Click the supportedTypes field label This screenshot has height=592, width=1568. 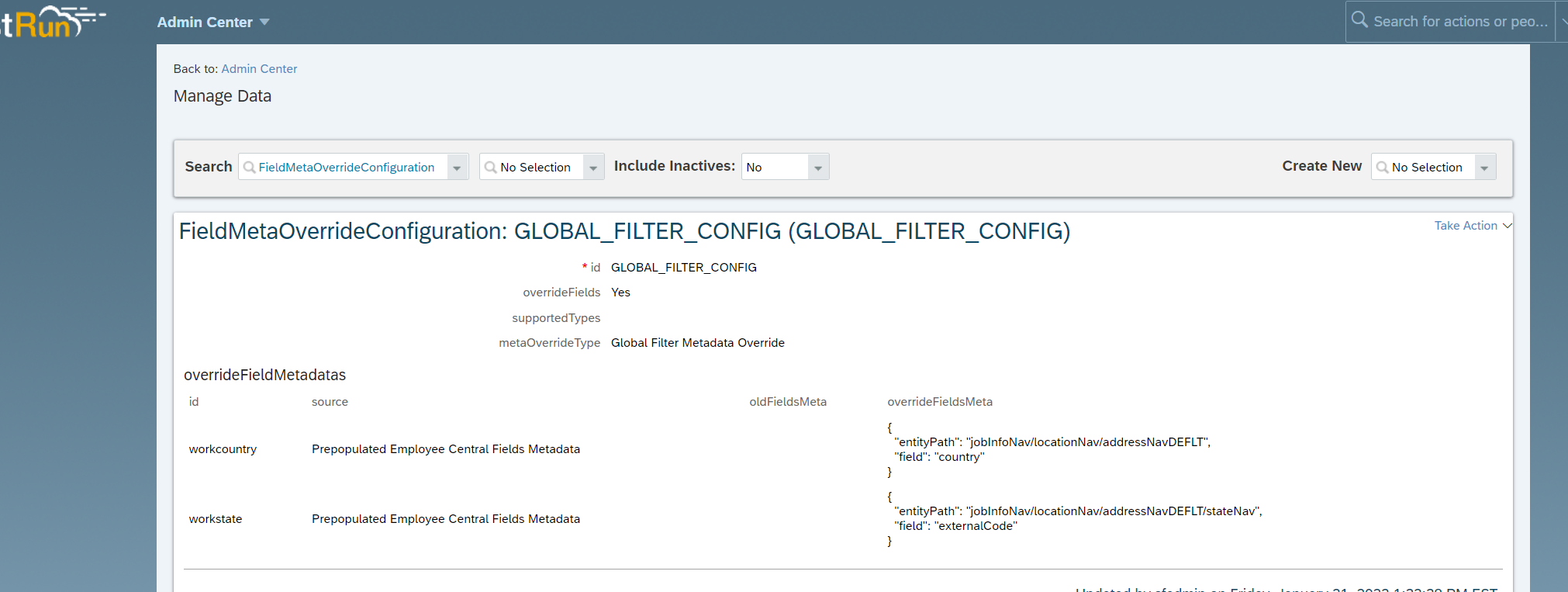click(x=556, y=318)
